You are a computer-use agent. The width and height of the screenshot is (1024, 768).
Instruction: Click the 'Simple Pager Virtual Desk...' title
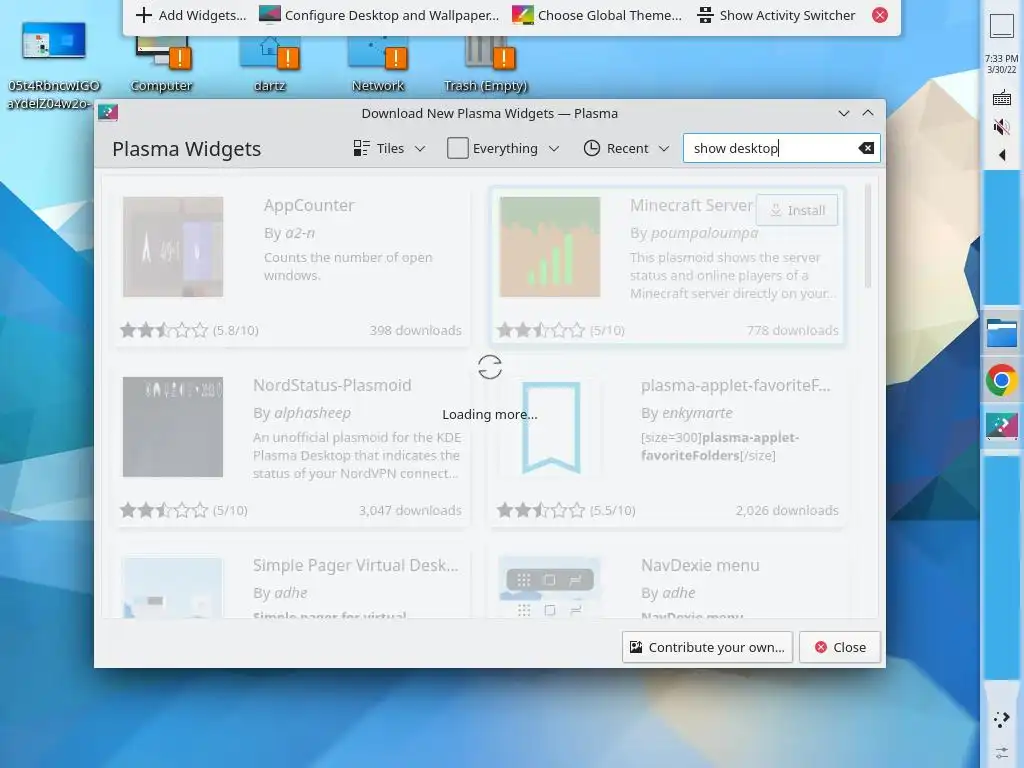pyautogui.click(x=356, y=566)
